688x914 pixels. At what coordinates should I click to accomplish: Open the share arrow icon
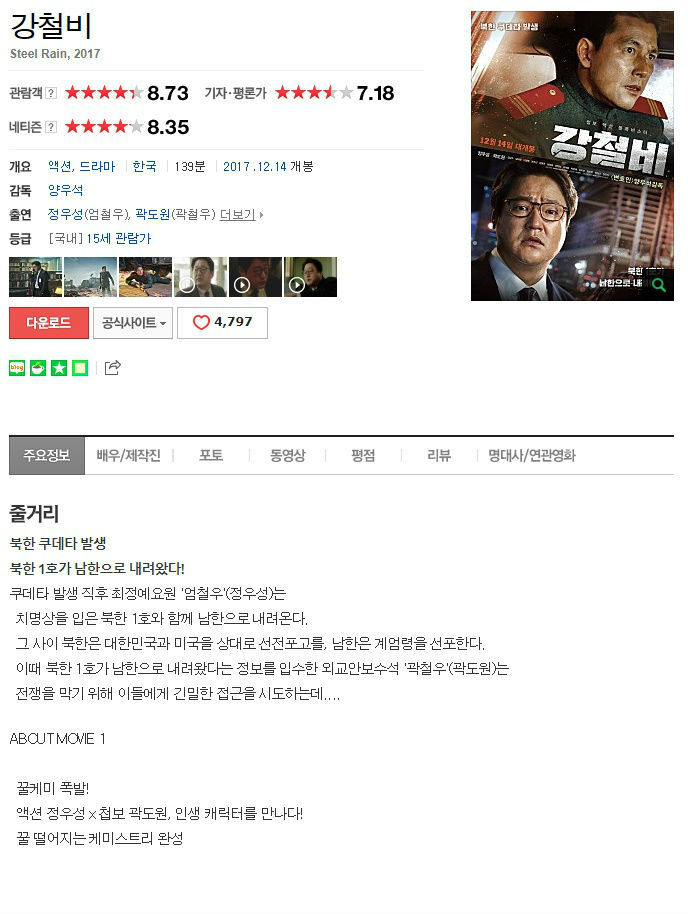coord(112,368)
